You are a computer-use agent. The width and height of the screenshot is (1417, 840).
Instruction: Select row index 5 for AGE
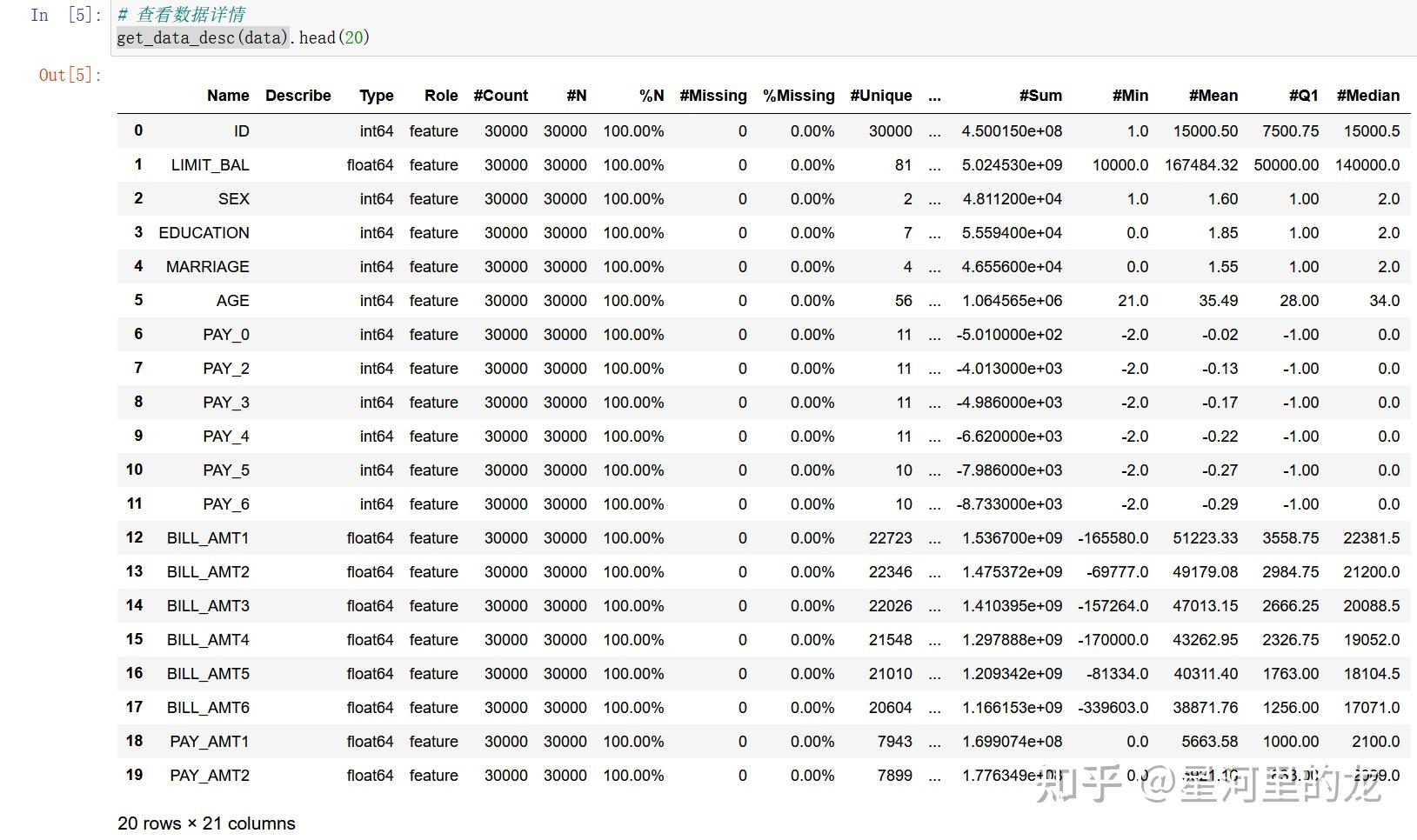tap(138, 300)
